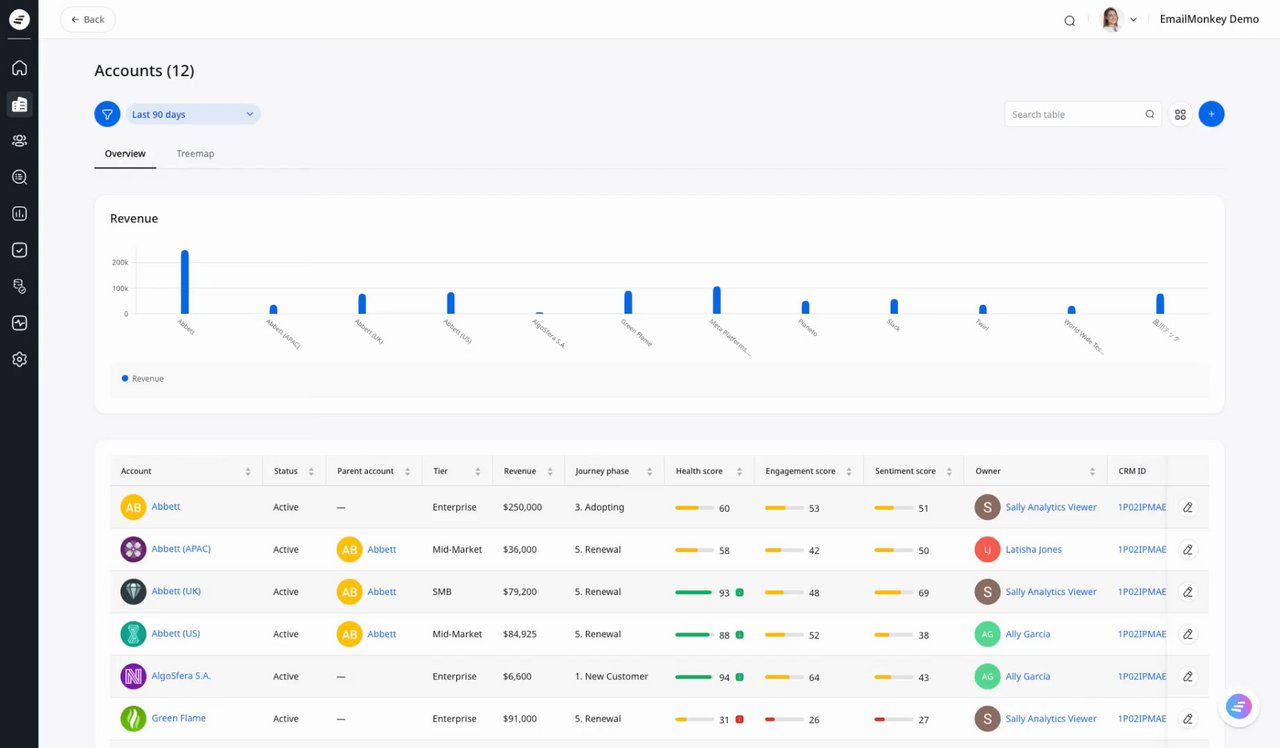Sort by the Status column
This screenshot has height=748, width=1280.
click(x=311, y=471)
